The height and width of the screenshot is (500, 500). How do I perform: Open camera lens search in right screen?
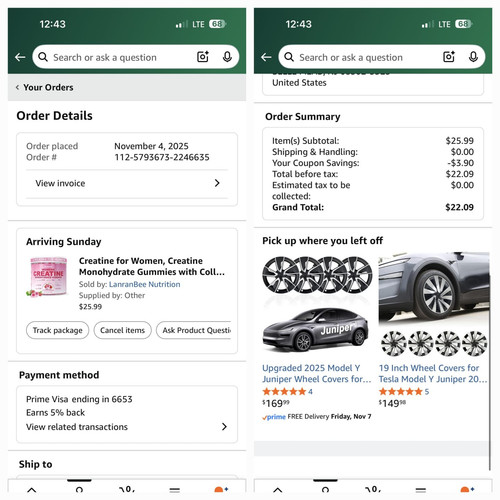tap(449, 57)
